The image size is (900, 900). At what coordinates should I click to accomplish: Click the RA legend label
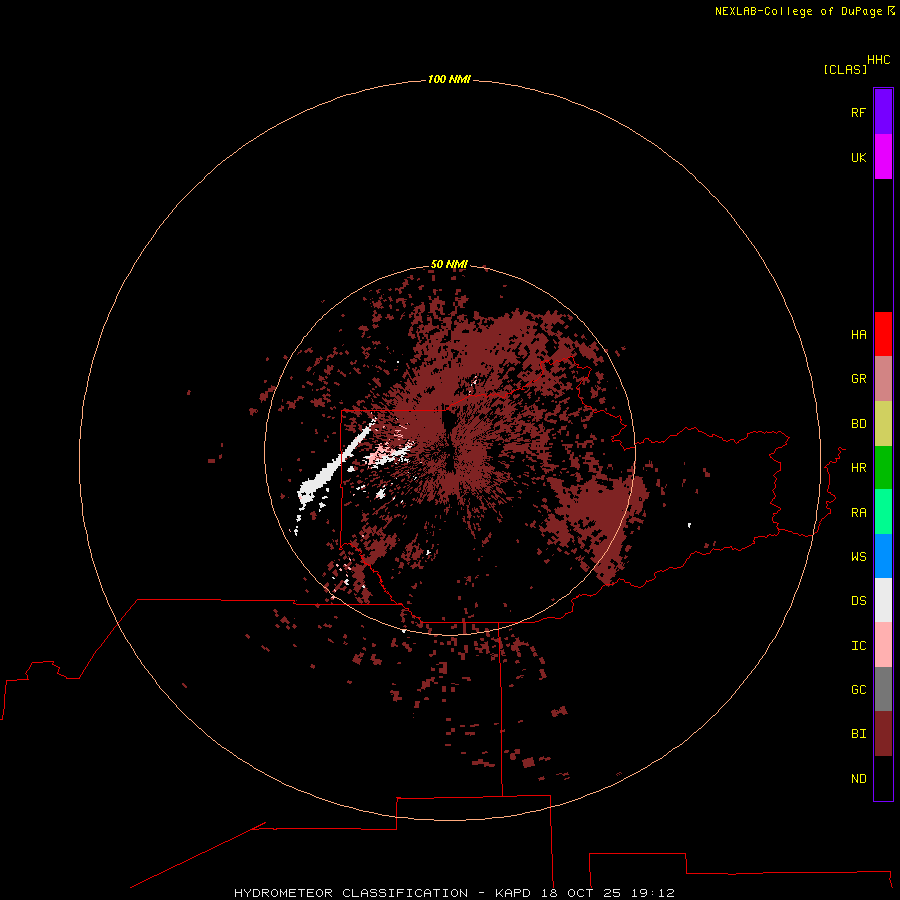(x=858, y=512)
